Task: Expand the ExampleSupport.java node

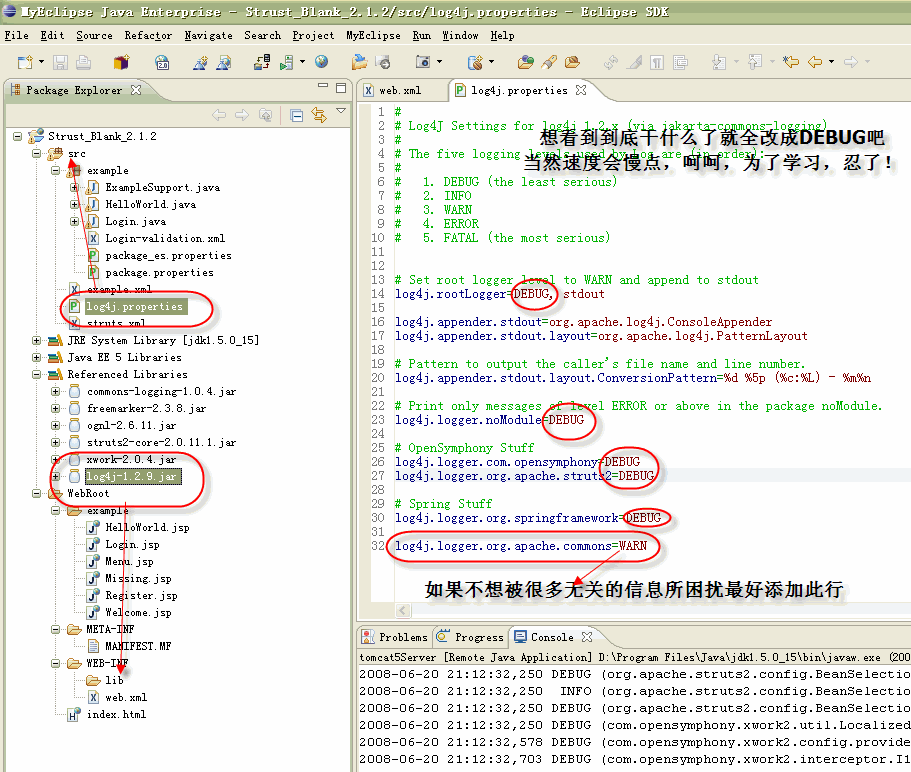Action: pos(74,188)
